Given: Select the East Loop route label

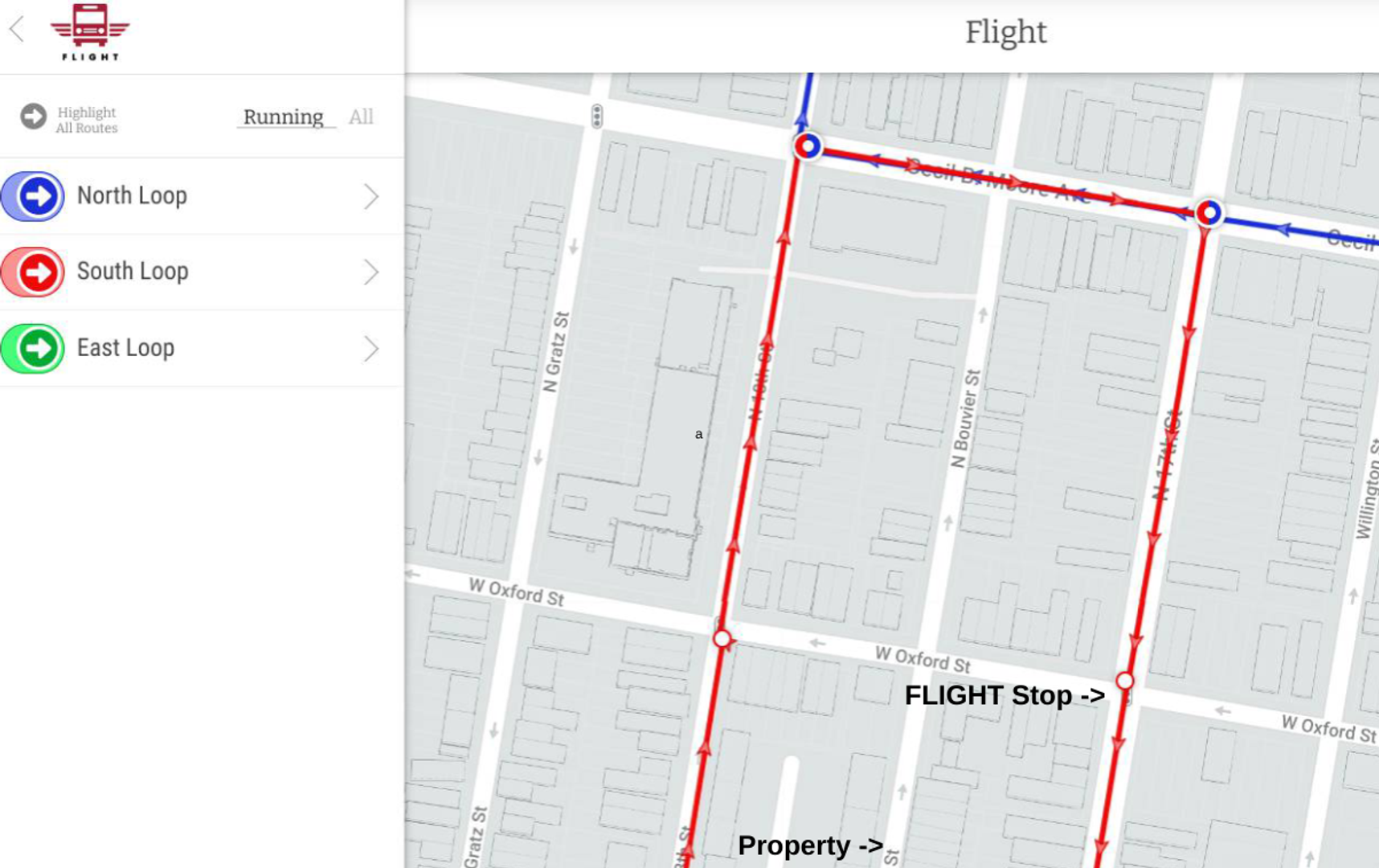Looking at the screenshot, I should (x=126, y=348).
